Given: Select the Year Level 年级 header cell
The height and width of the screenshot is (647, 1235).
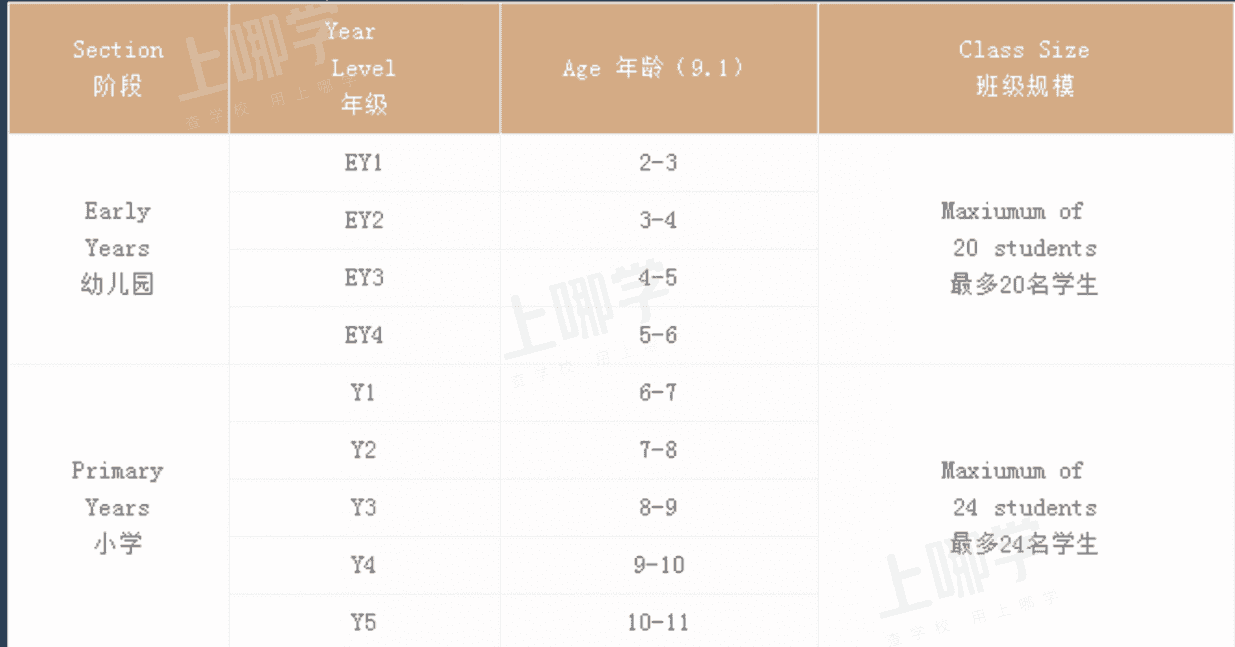Looking at the screenshot, I should 364,68.
